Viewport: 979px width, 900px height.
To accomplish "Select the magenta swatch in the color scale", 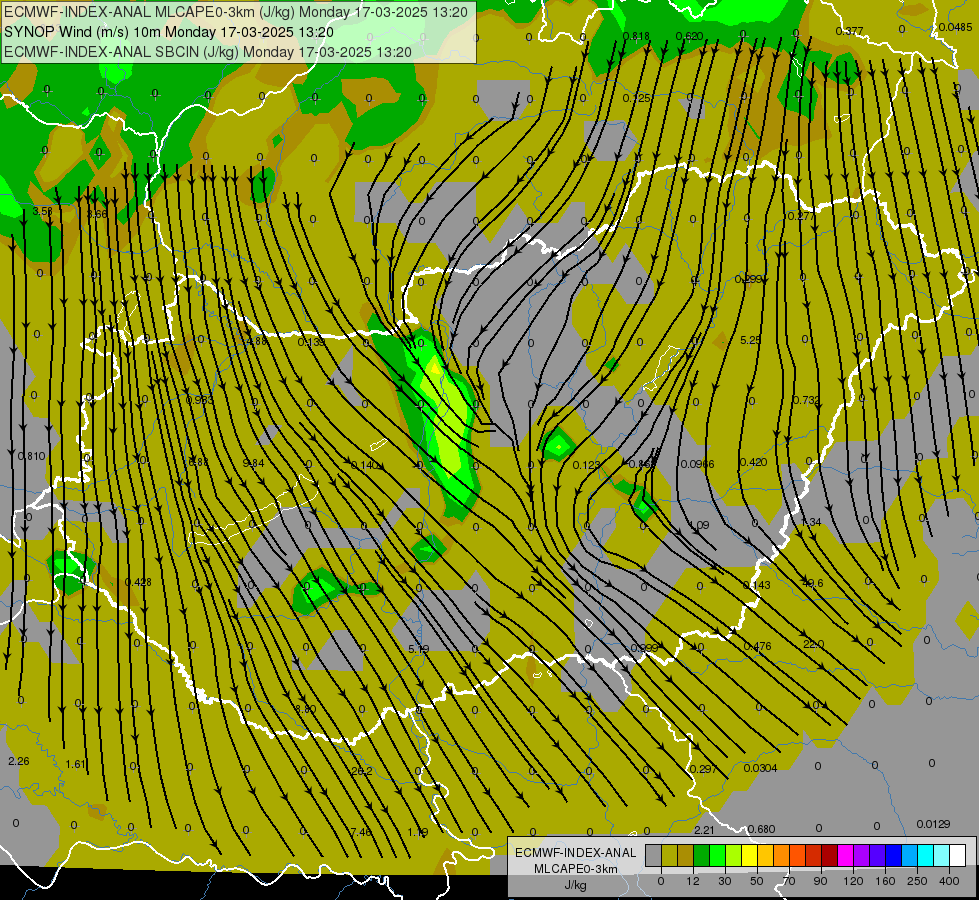I will click(x=845, y=855).
